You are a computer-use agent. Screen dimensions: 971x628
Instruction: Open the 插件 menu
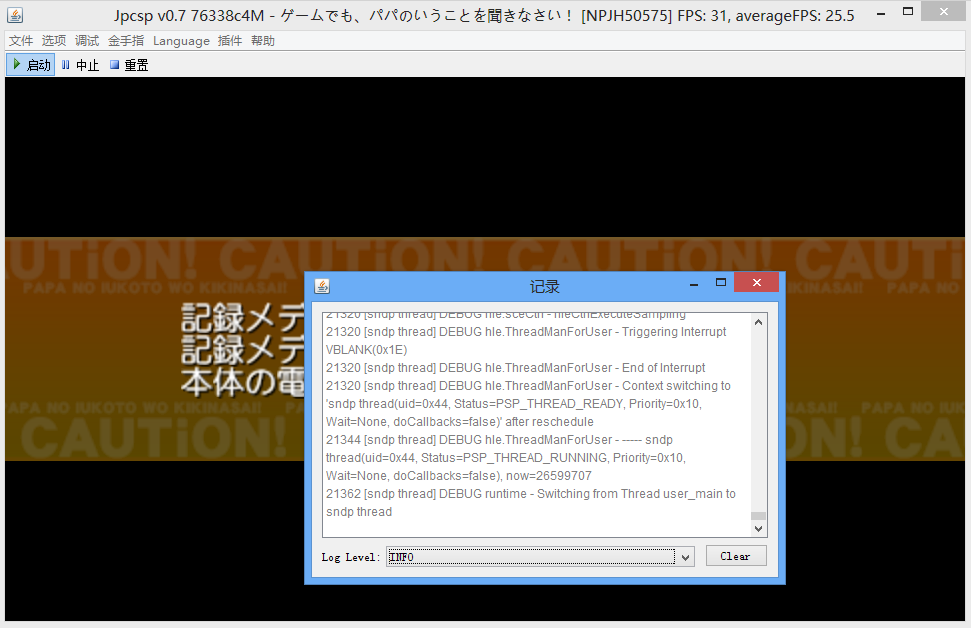click(230, 41)
